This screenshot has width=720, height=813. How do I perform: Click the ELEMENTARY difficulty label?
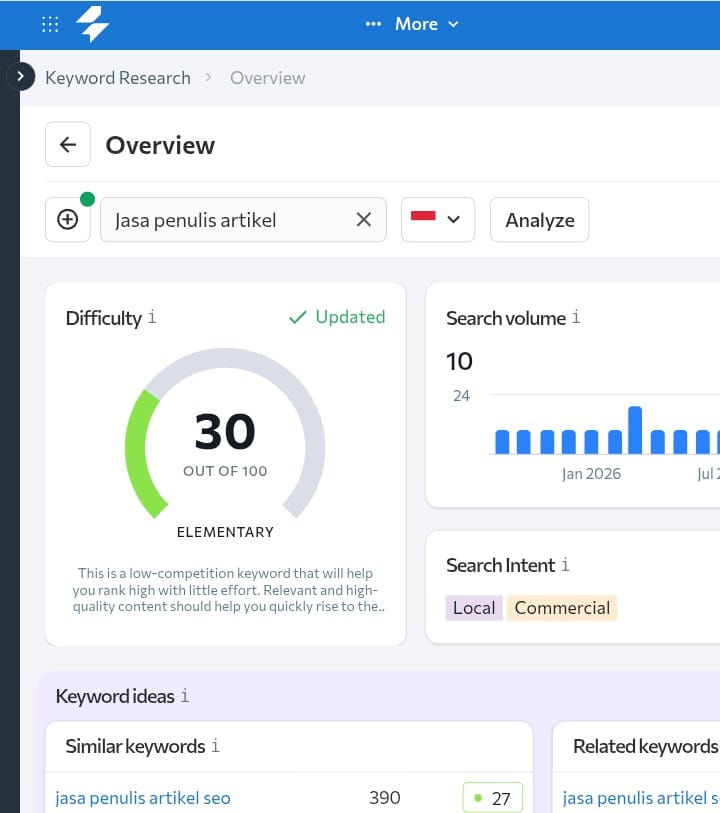225,532
